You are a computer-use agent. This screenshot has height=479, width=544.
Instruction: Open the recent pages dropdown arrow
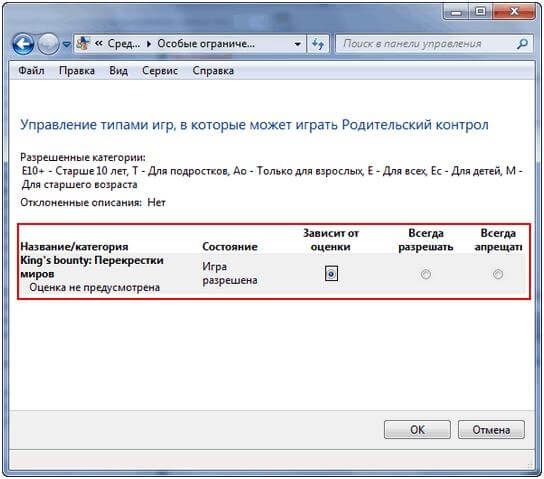66,44
